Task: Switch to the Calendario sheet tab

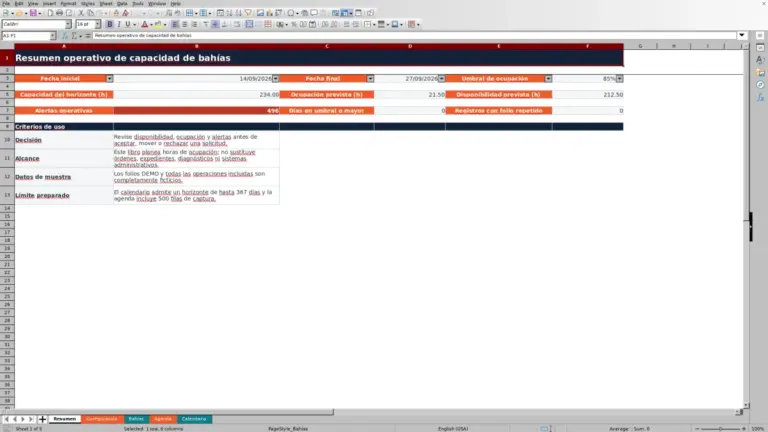Action: 194,419
